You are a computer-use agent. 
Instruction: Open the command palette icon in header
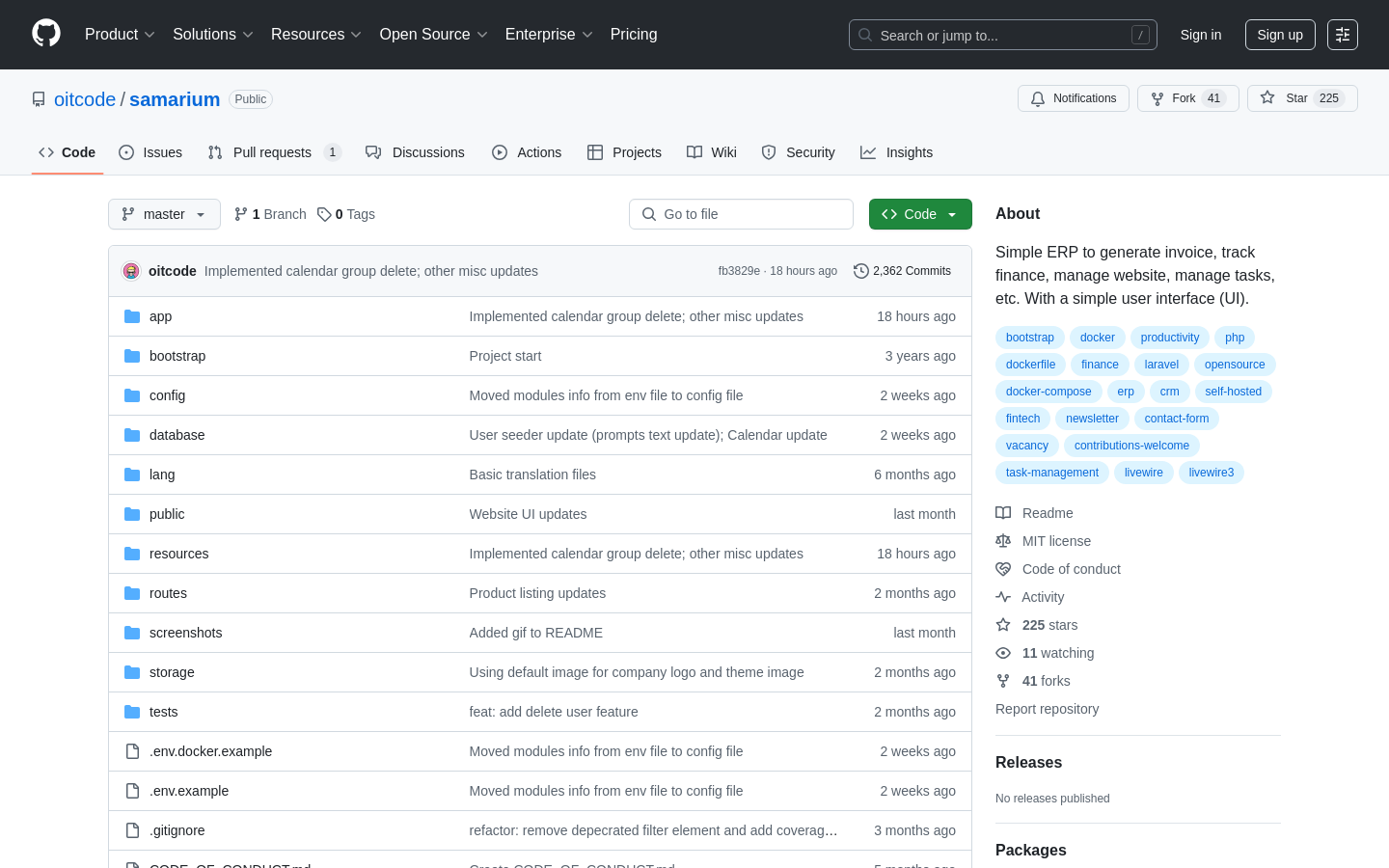pos(1343,35)
